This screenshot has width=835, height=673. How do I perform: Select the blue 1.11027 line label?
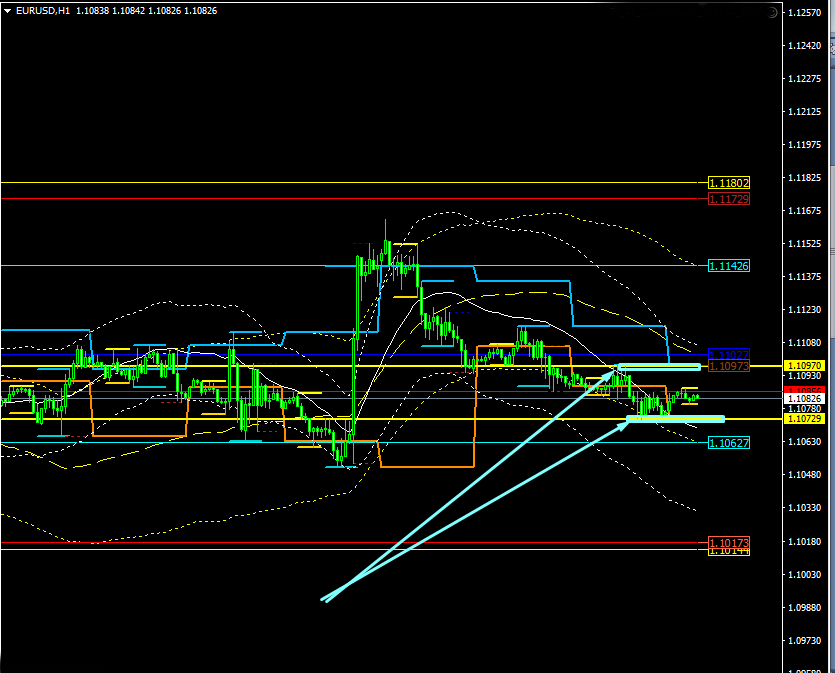[x=729, y=355]
